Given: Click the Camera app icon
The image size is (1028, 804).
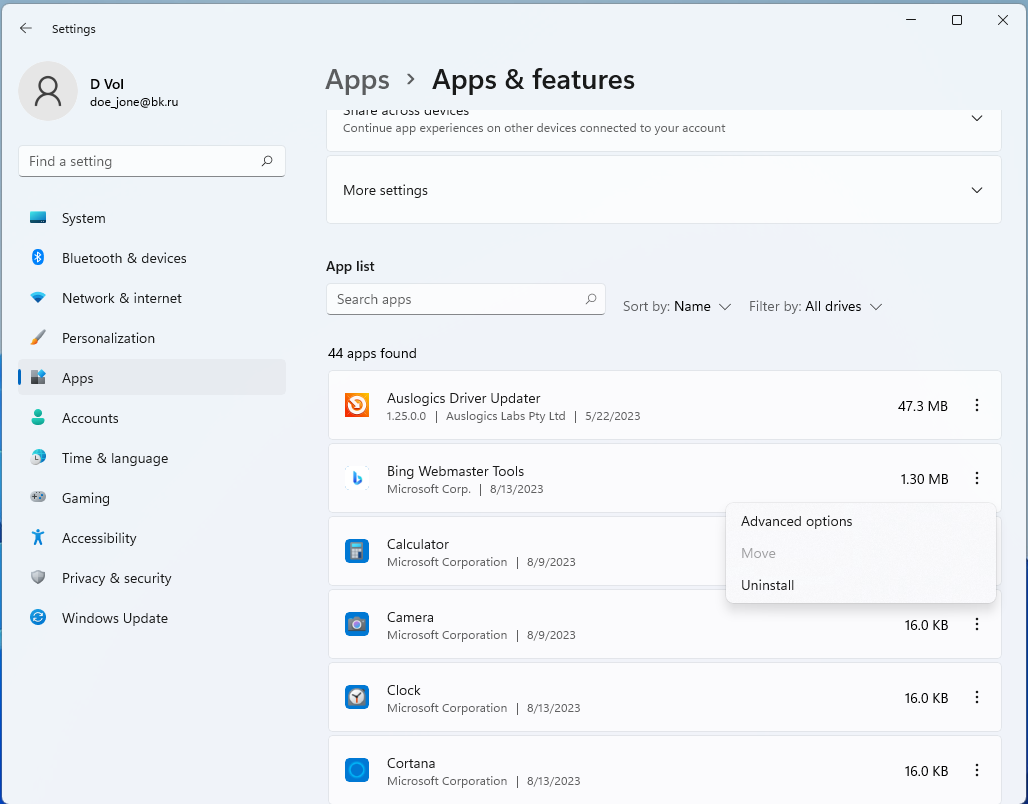Looking at the screenshot, I should (357, 624).
